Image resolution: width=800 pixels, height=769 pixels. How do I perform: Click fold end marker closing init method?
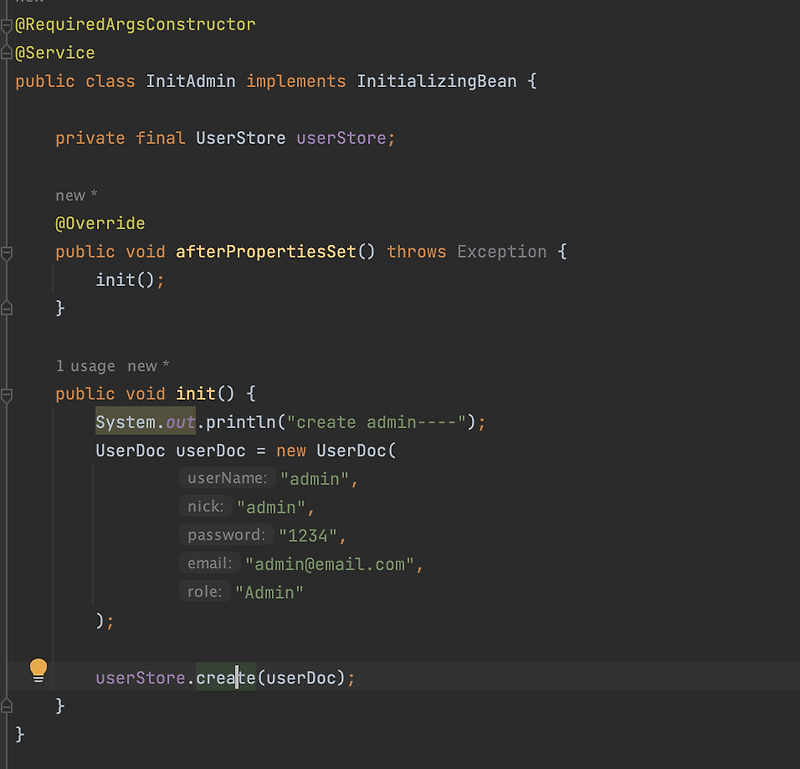(x=6, y=706)
